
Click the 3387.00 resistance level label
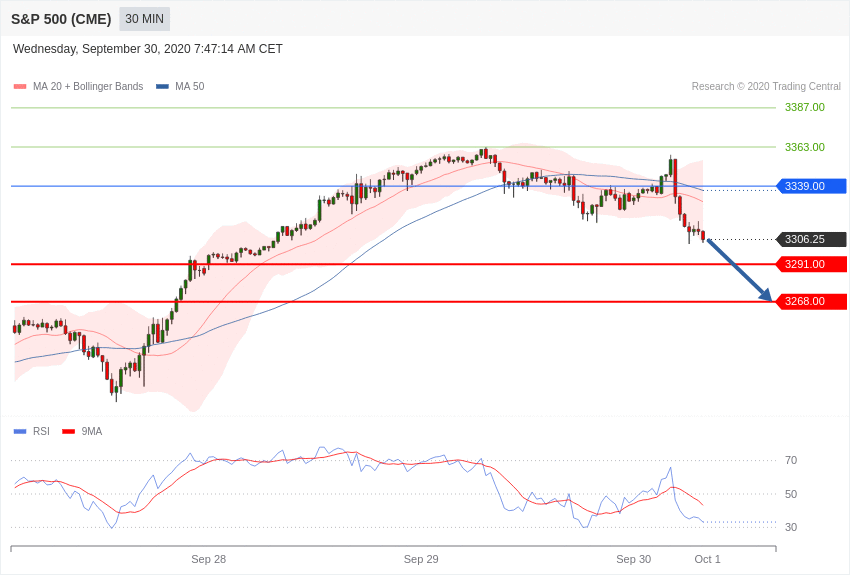click(x=804, y=107)
